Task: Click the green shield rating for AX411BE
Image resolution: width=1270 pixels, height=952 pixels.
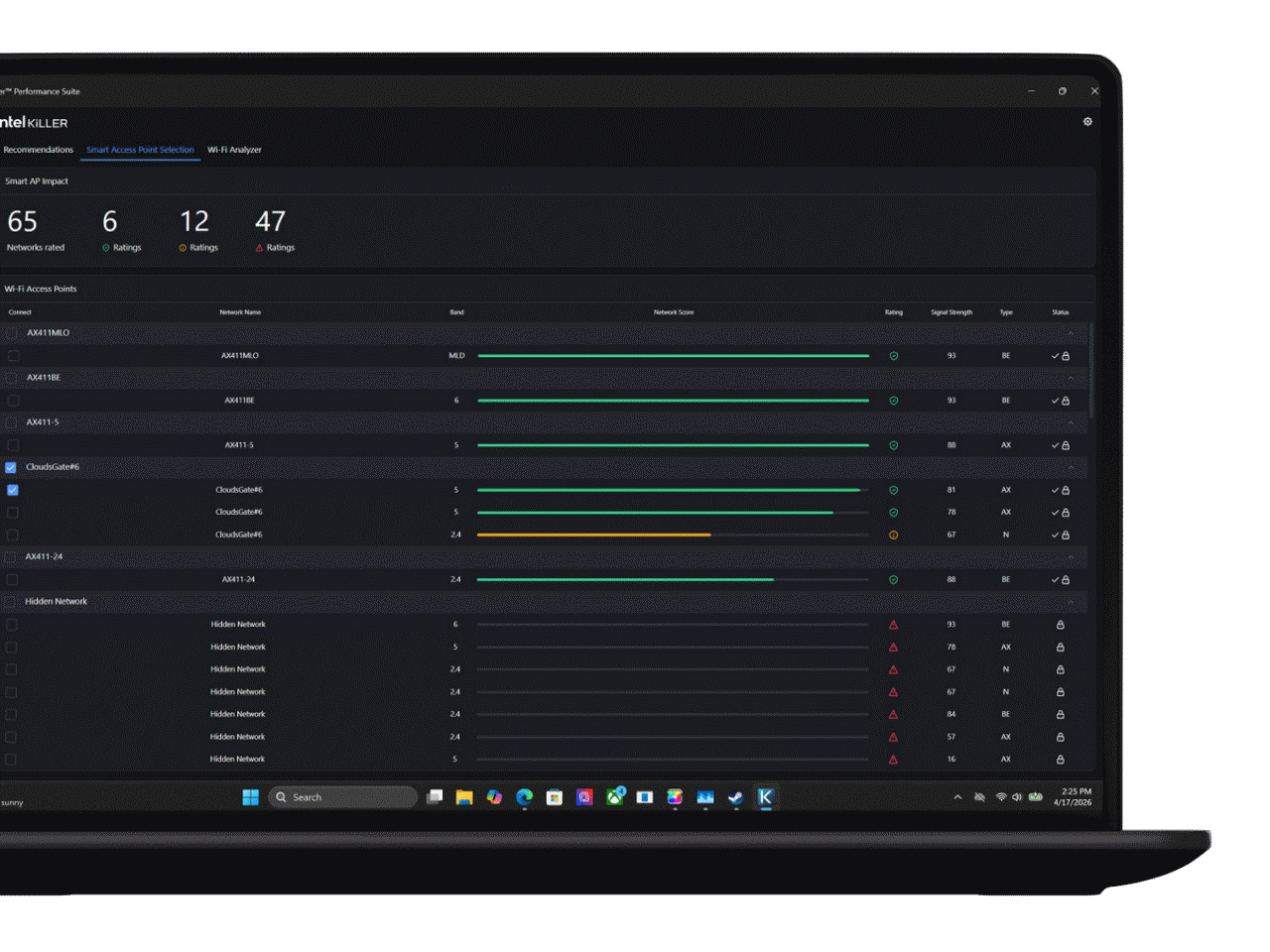Action: click(x=893, y=401)
